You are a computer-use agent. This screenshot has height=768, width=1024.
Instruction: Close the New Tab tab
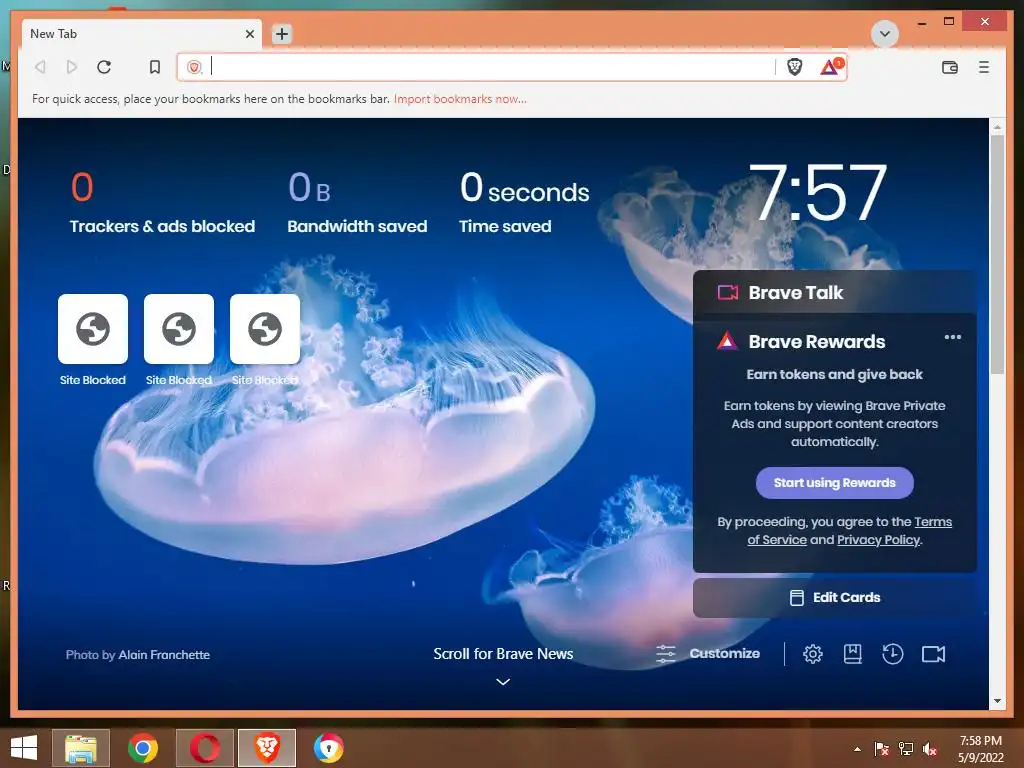(249, 34)
